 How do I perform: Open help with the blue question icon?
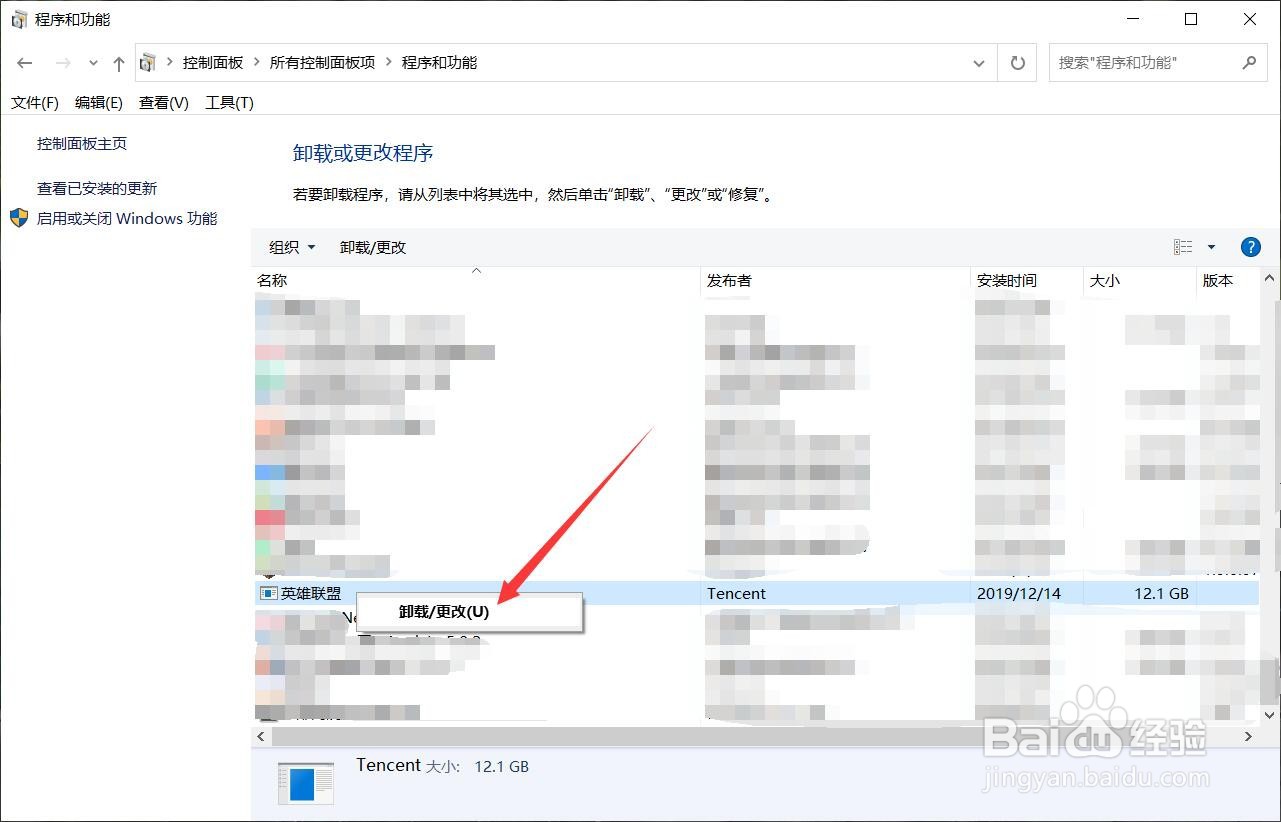point(1250,247)
